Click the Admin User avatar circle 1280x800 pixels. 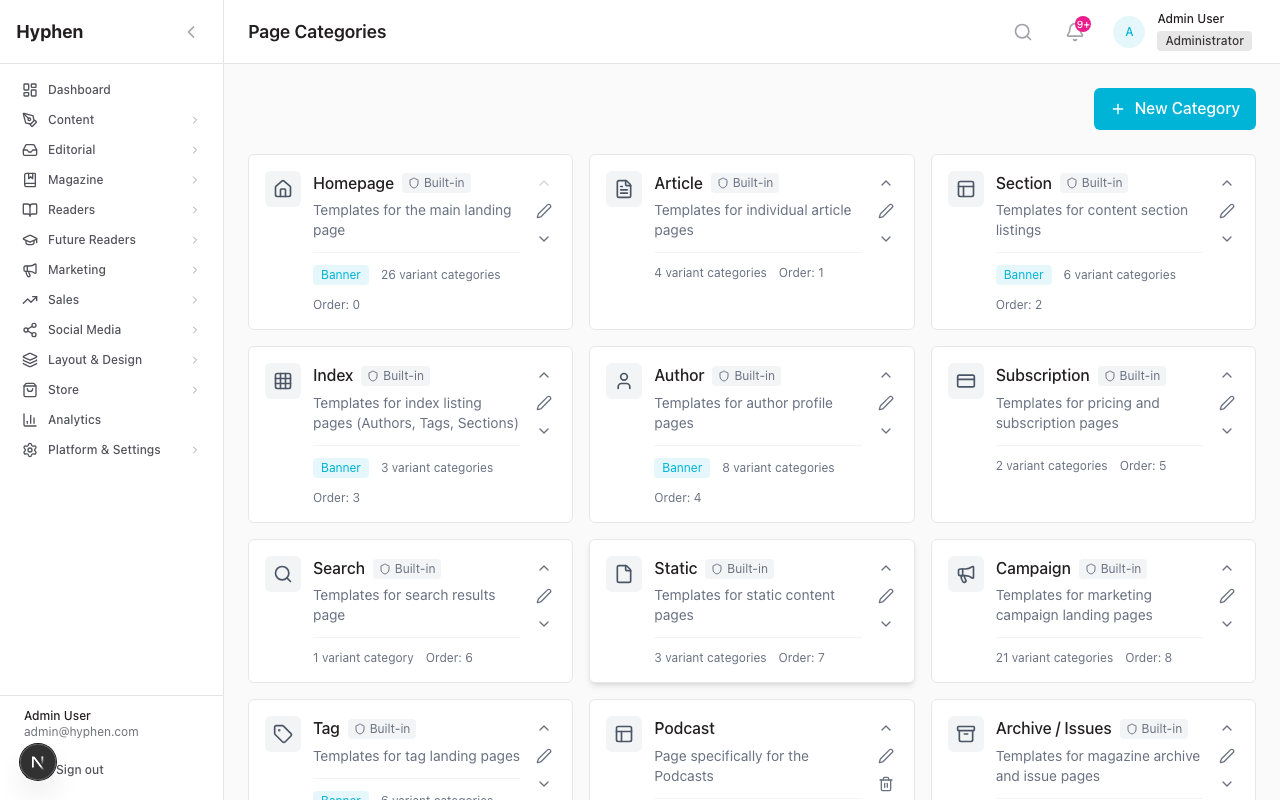click(1128, 31)
